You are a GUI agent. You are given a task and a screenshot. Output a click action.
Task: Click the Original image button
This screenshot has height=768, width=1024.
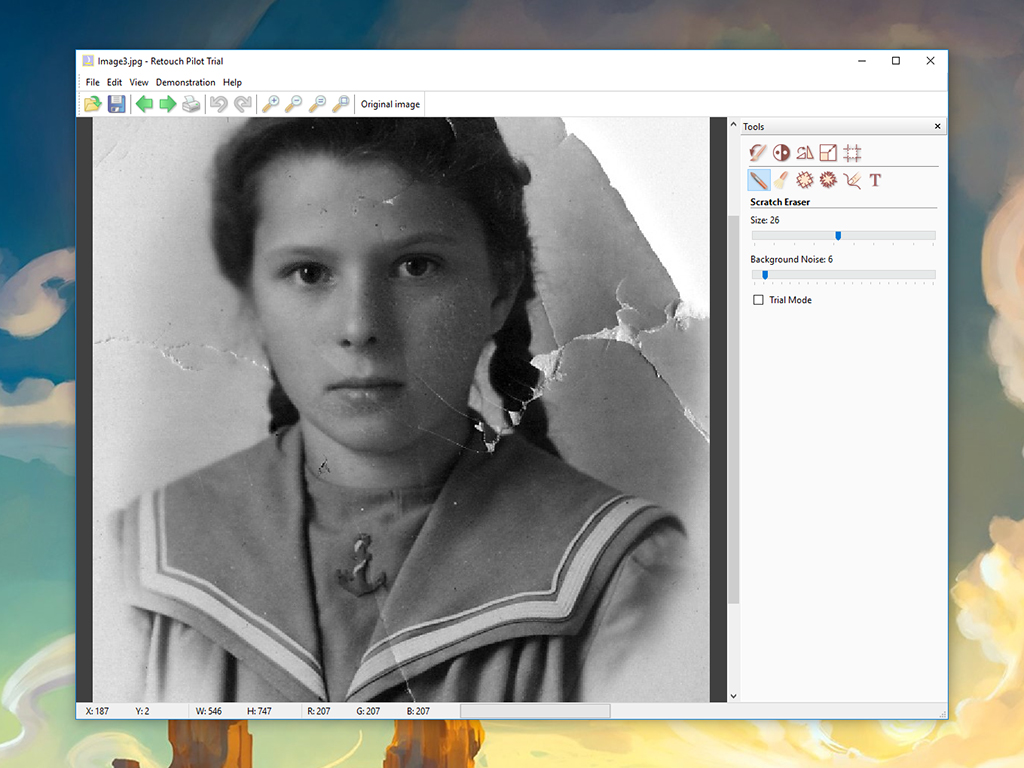[x=390, y=104]
